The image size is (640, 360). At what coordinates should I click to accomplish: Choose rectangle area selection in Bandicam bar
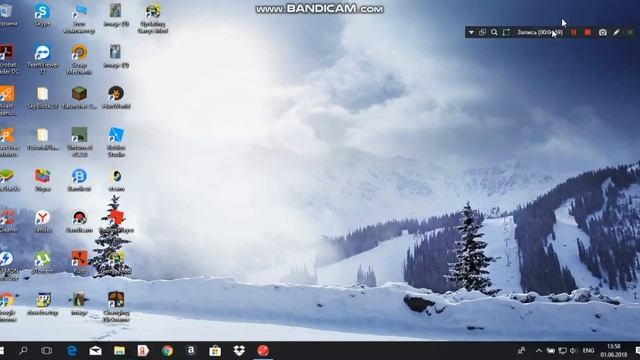(506, 32)
